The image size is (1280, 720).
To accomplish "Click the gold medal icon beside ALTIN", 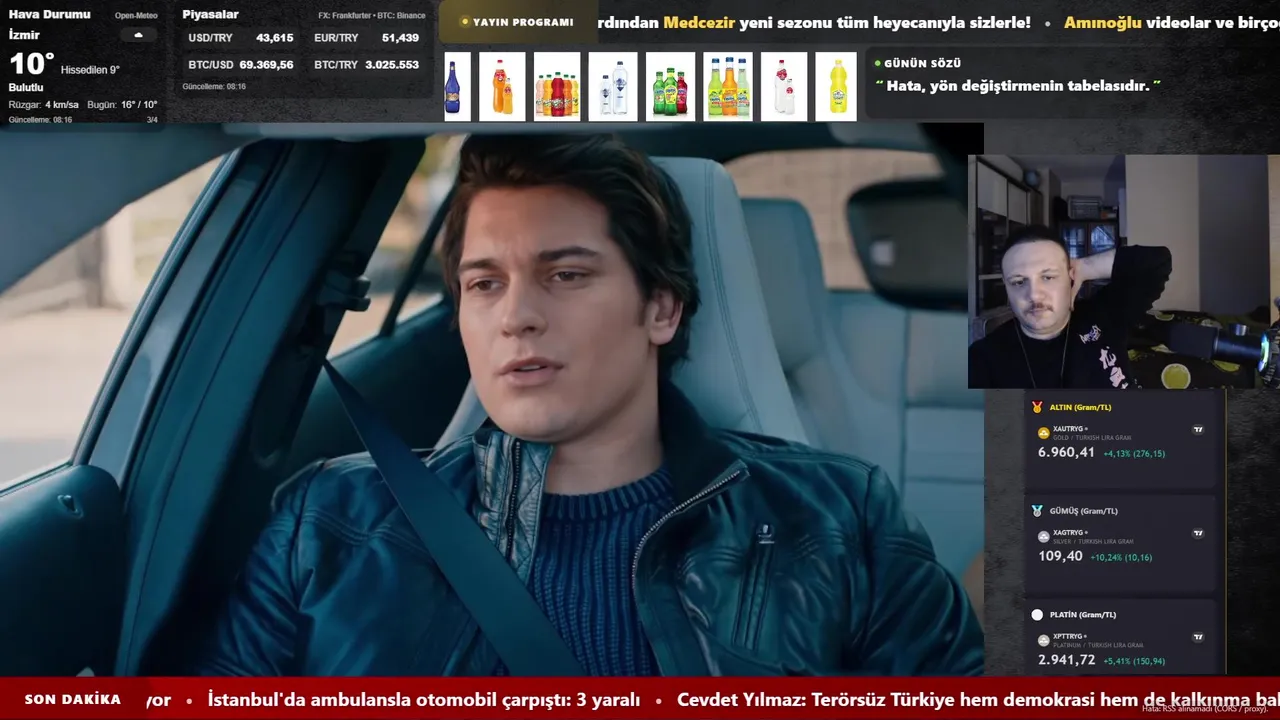I will click(x=1037, y=407).
